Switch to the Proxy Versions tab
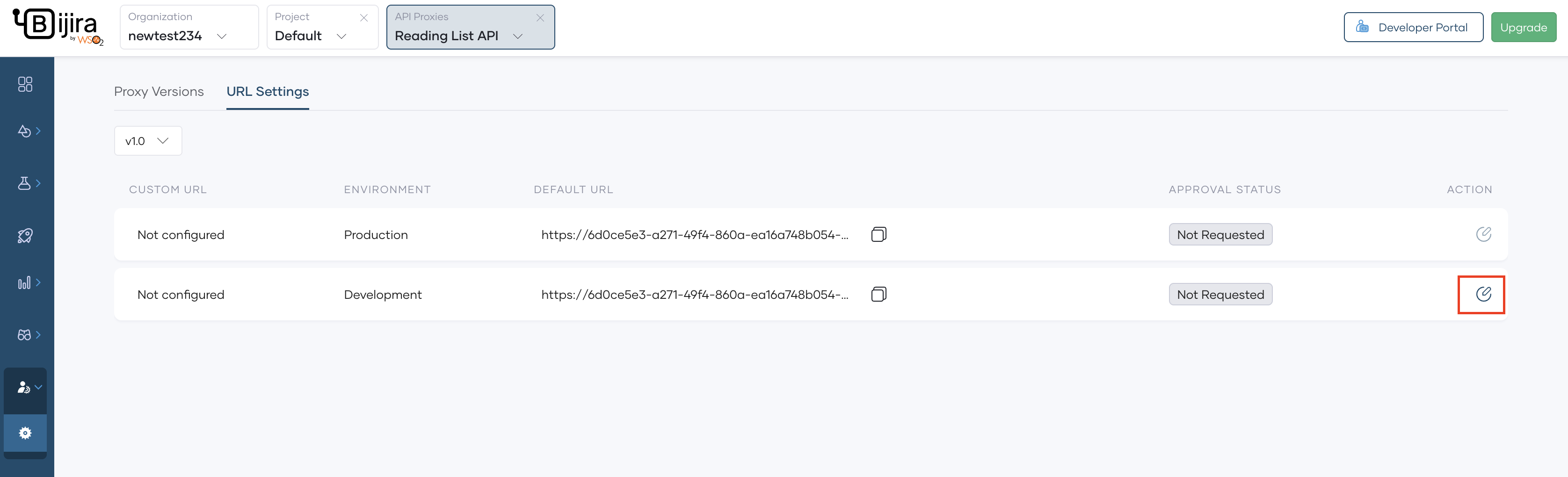The height and width of the screenshot is (477, 1568). click(x=158, y=91)
